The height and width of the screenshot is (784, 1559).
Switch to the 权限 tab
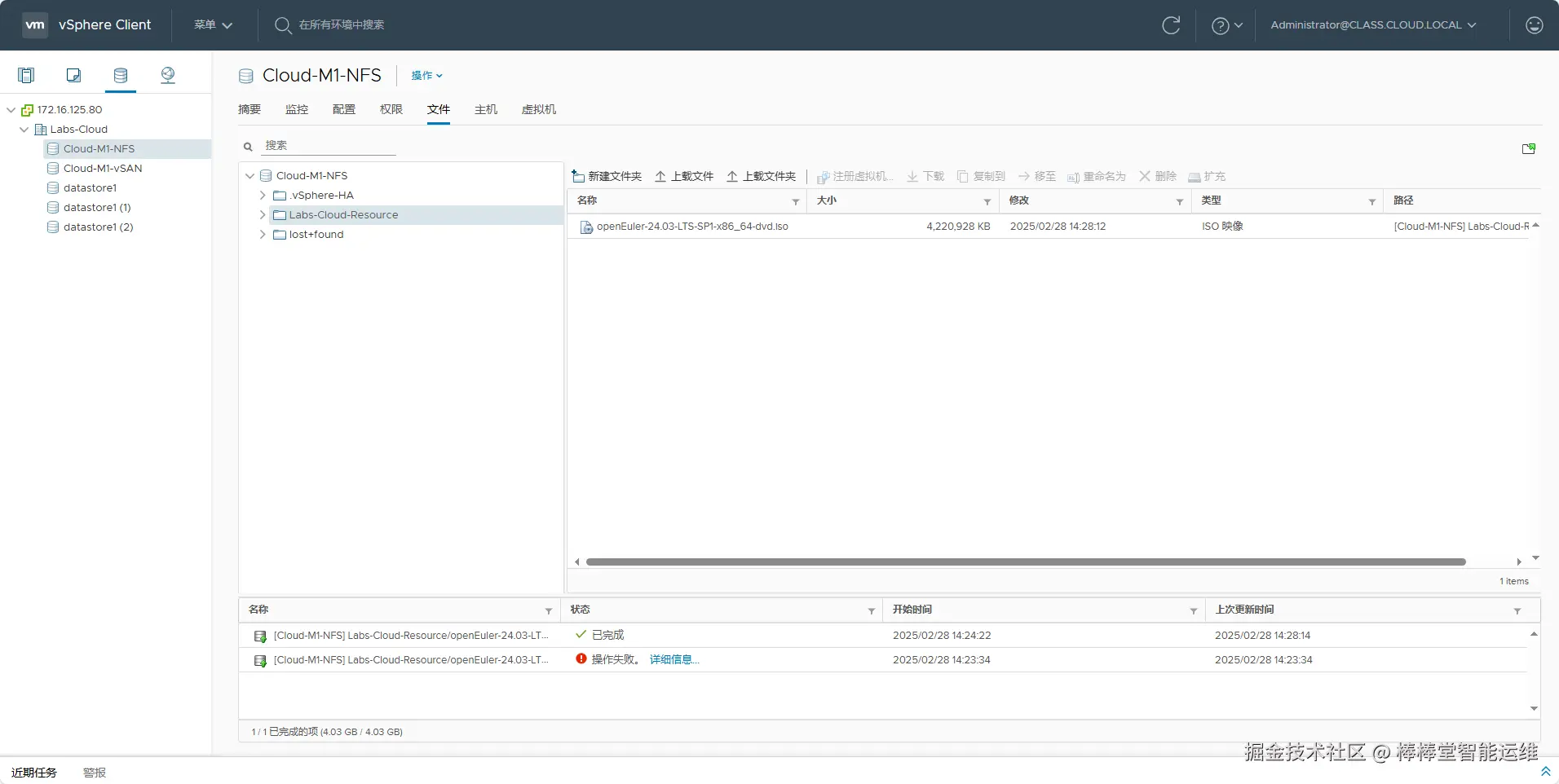pyautogui.click(x=391, y=109)
